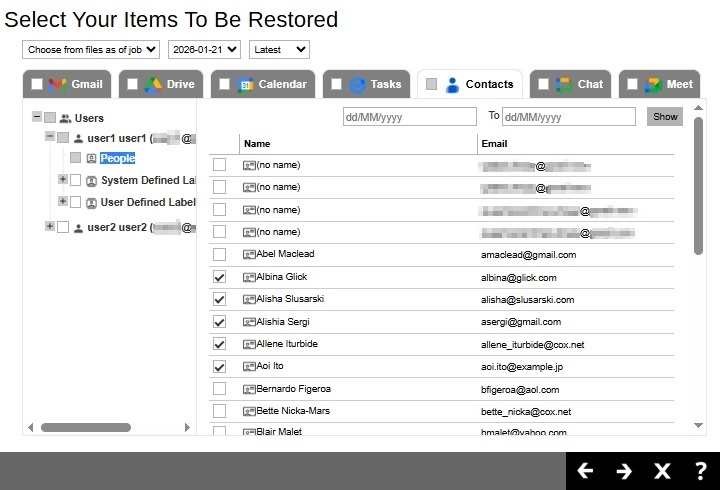Click the Google Drive icon
Image resolution: width=720 pixels, height=490 pixels.
(154, 84)
